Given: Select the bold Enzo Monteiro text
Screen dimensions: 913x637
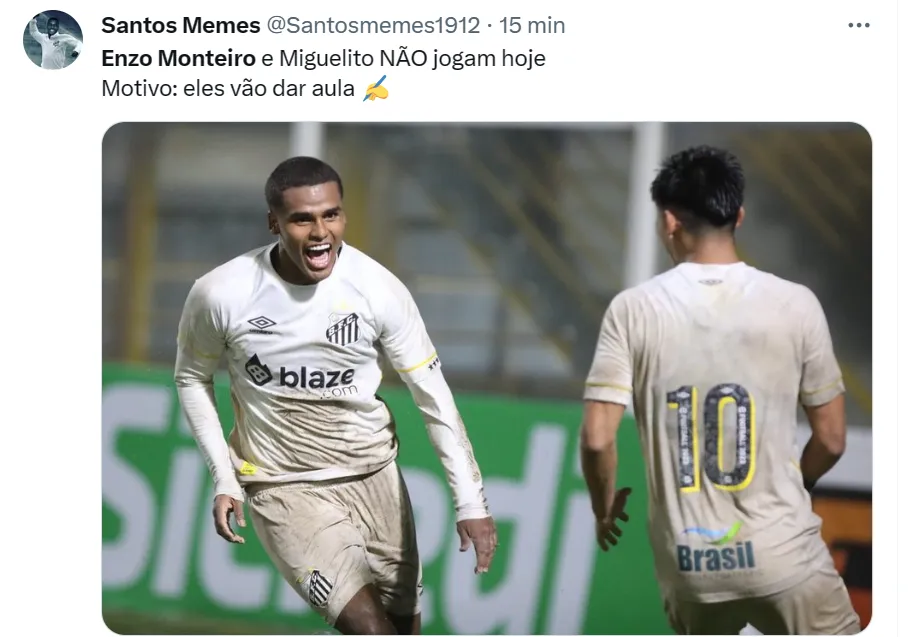Looking at the screenshot, I should (178, 58).
